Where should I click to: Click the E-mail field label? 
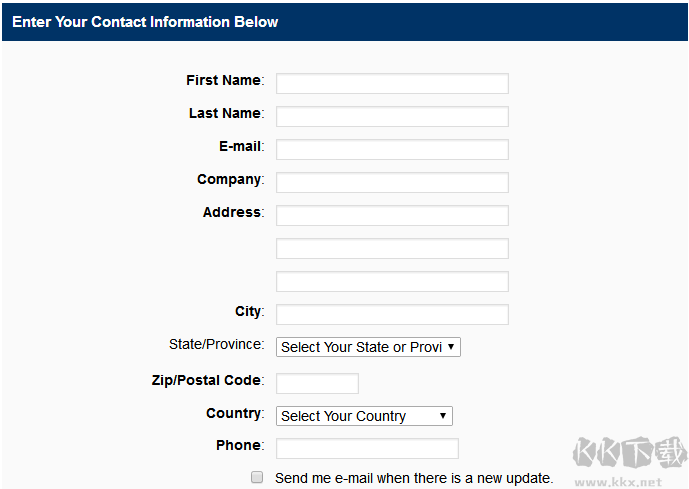(240, 146)
